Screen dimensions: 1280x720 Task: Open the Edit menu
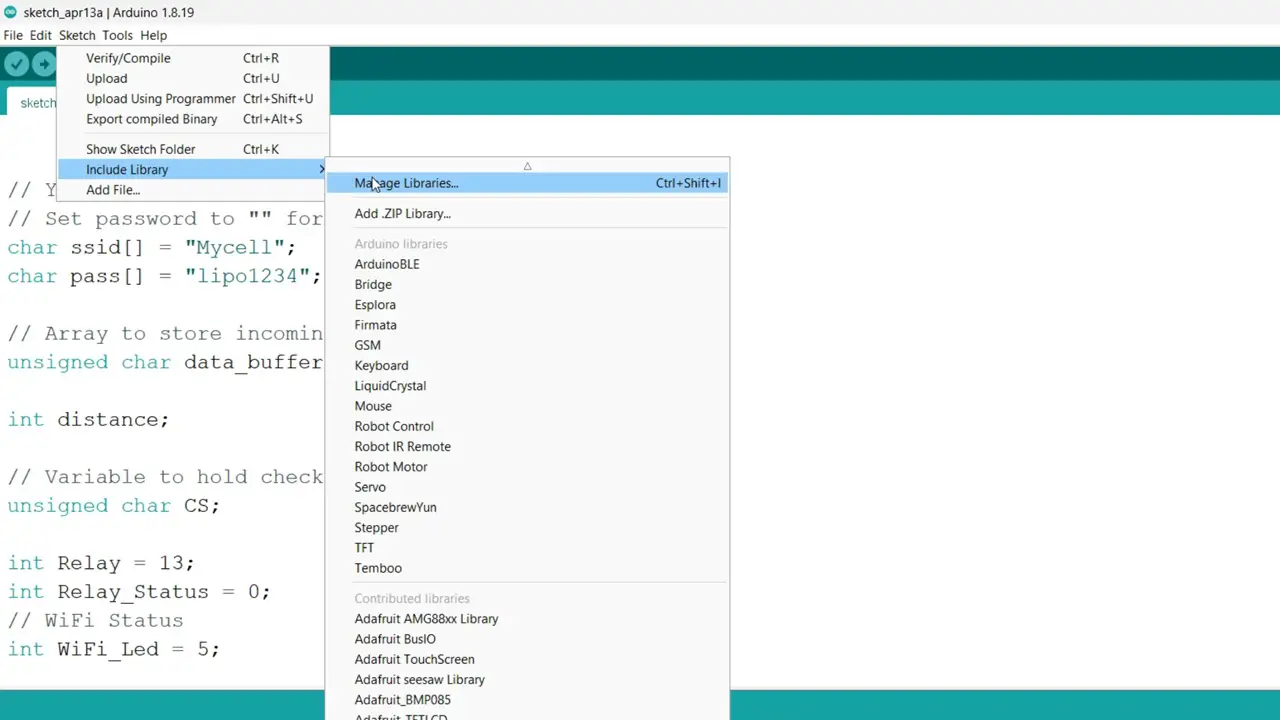(40, 35)
